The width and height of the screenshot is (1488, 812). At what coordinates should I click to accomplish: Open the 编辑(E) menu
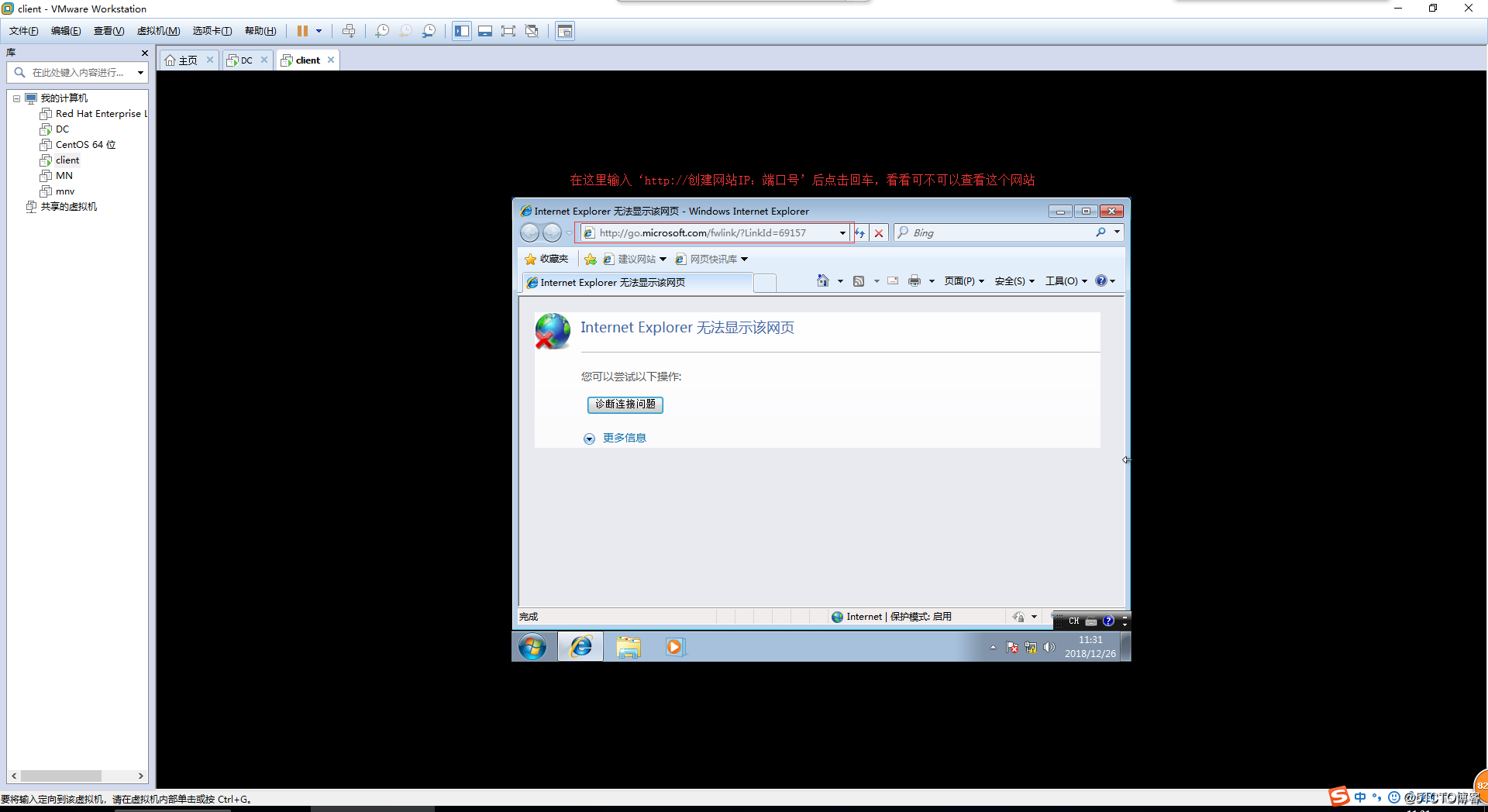tap(66, 31)
